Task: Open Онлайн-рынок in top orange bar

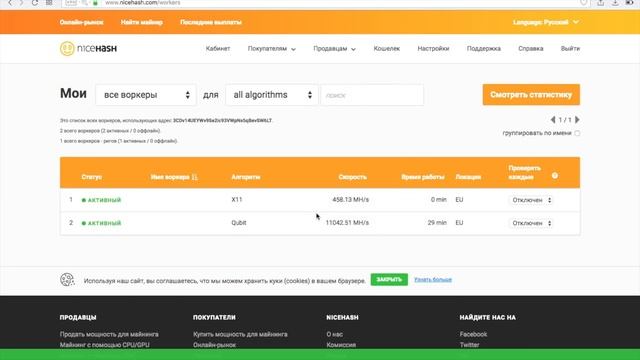Action: point(81,22)
